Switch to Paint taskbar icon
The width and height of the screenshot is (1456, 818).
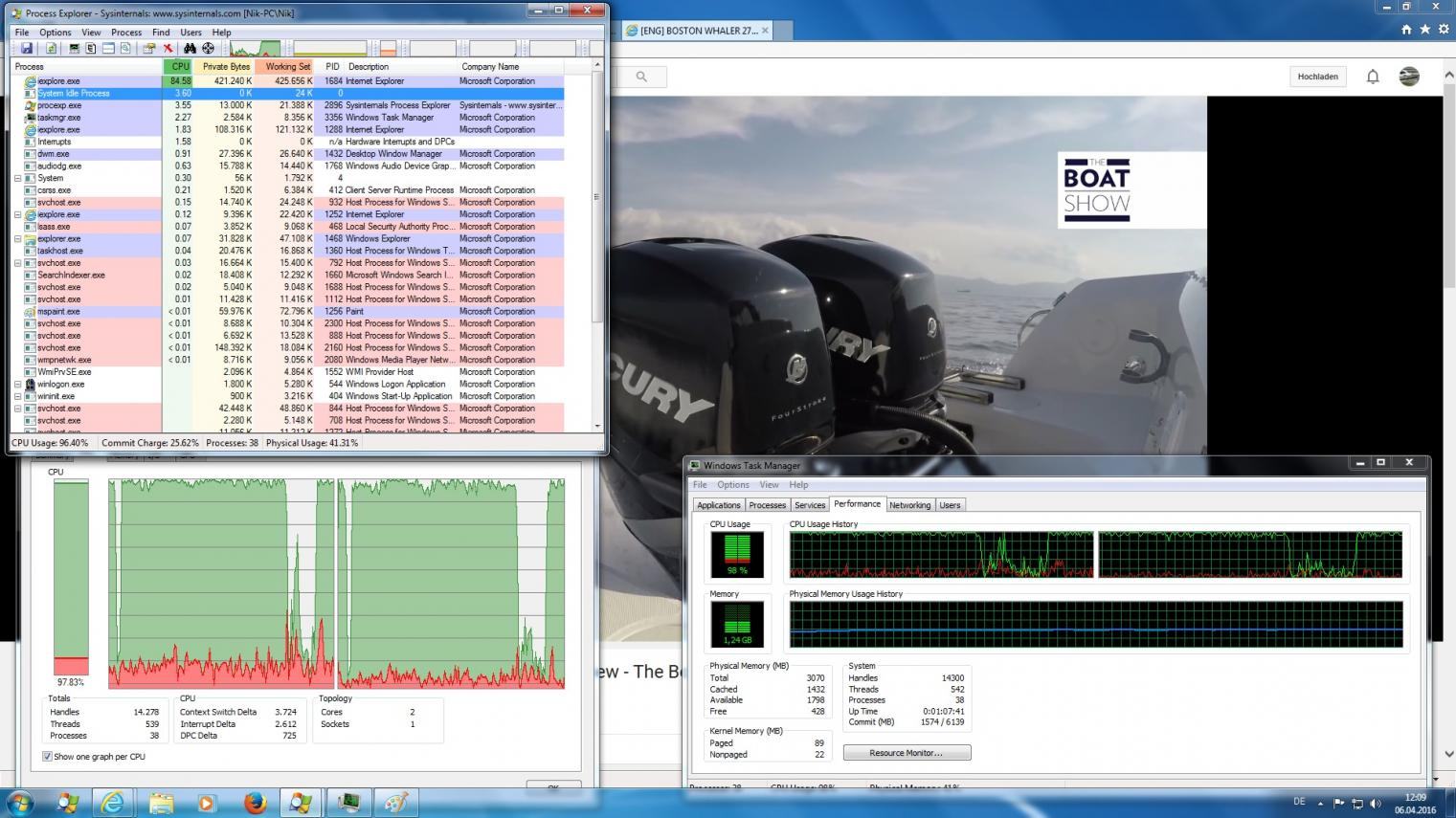coord(396,802)
